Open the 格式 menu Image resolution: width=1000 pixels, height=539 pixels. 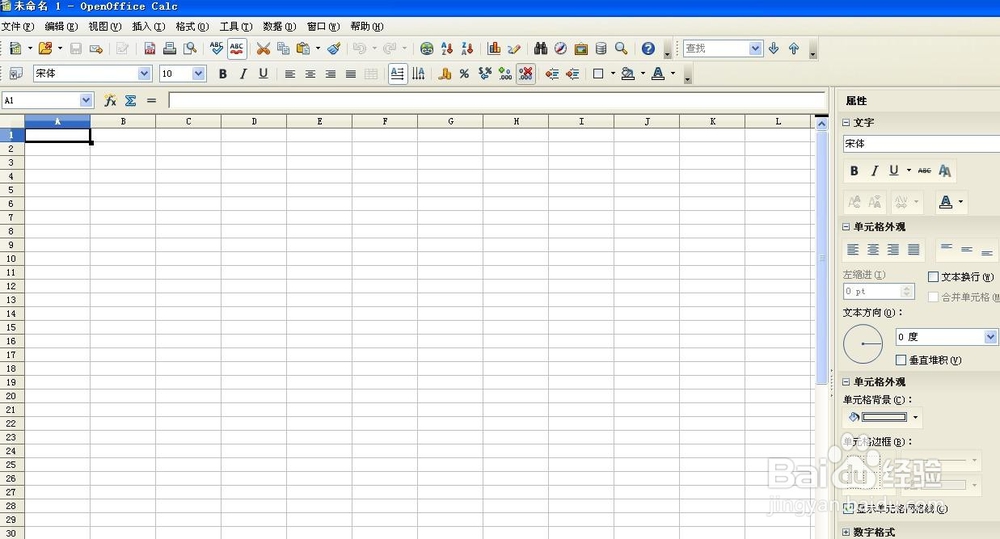tap(192, 27)
